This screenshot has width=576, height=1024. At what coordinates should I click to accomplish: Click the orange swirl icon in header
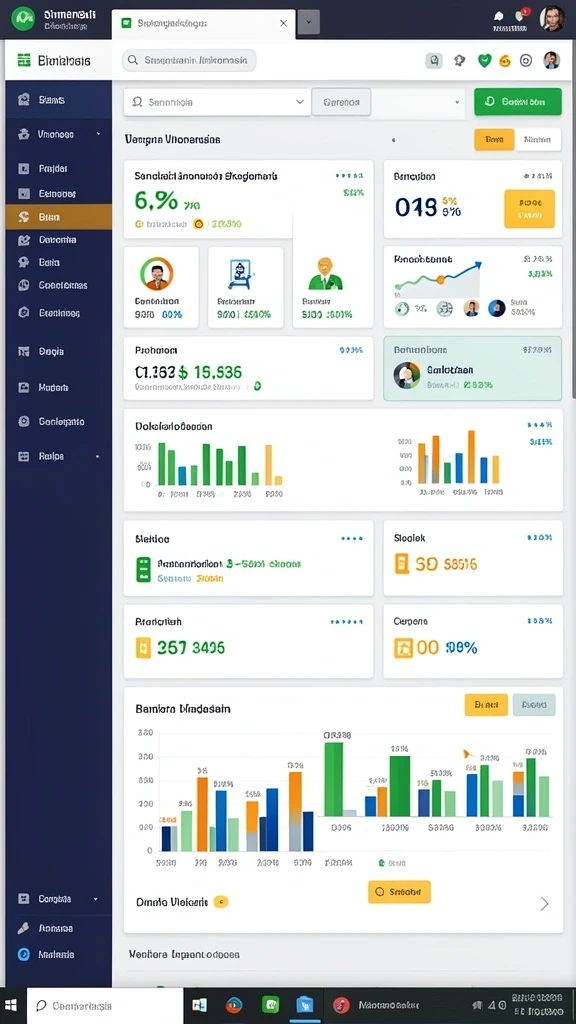point(504,61)
